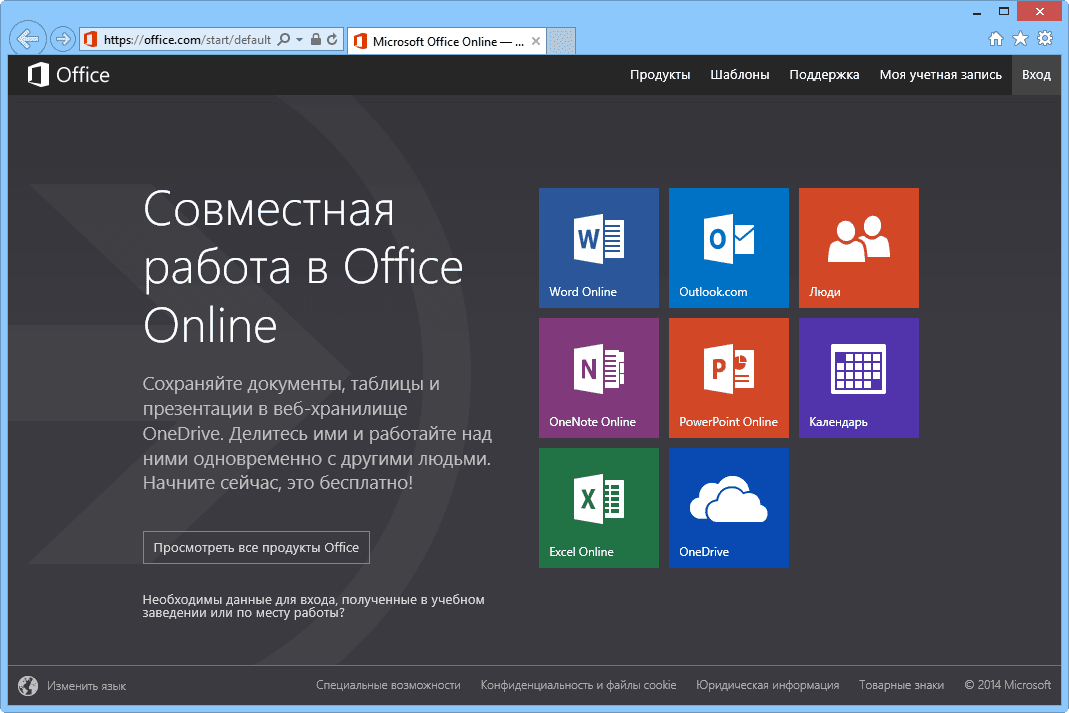Open a new tab button
Image resolution: width=1069 pixels, height=713 pixels.
tap(562, 41)
